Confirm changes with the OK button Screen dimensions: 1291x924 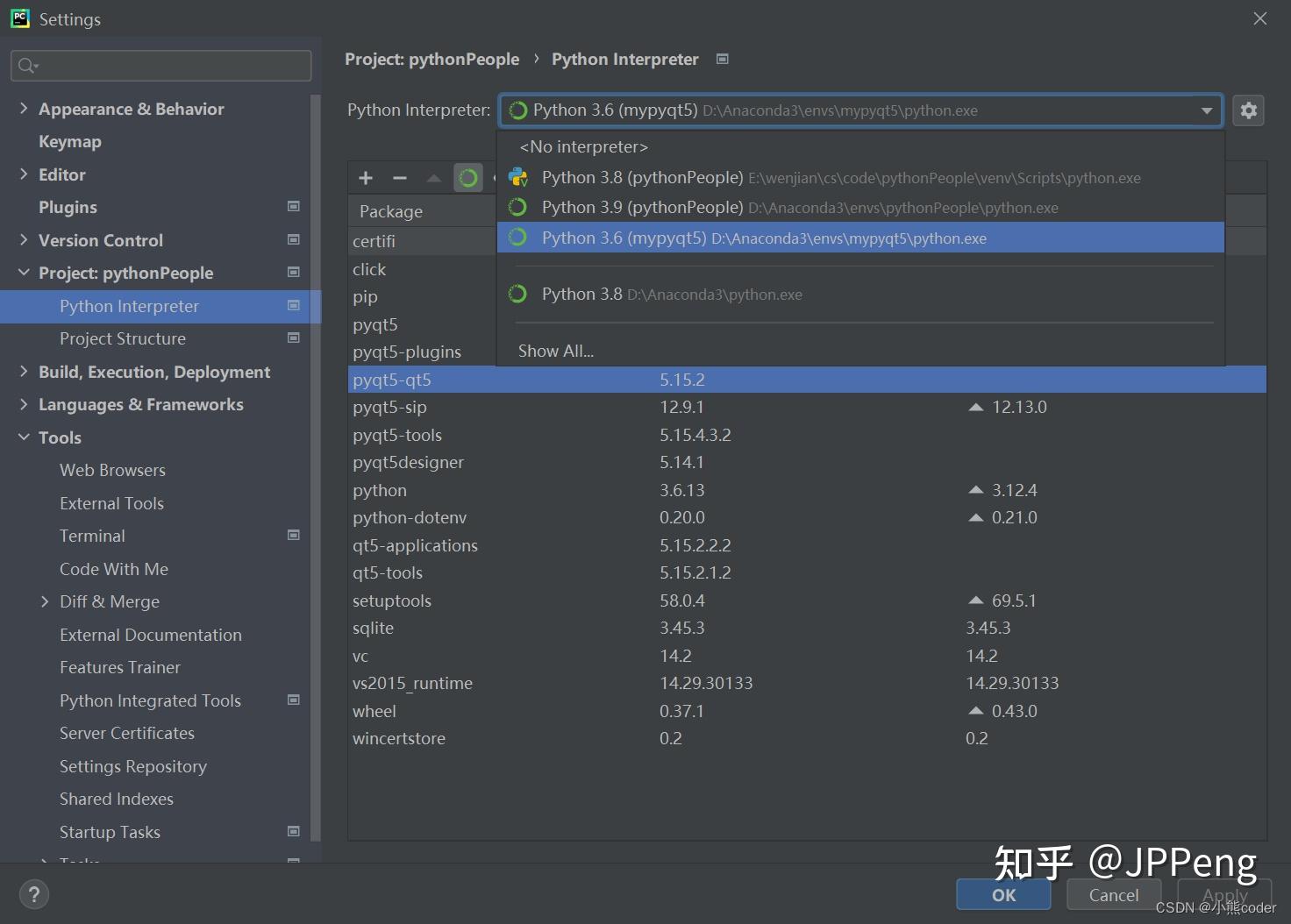(x=1002, y=894)
